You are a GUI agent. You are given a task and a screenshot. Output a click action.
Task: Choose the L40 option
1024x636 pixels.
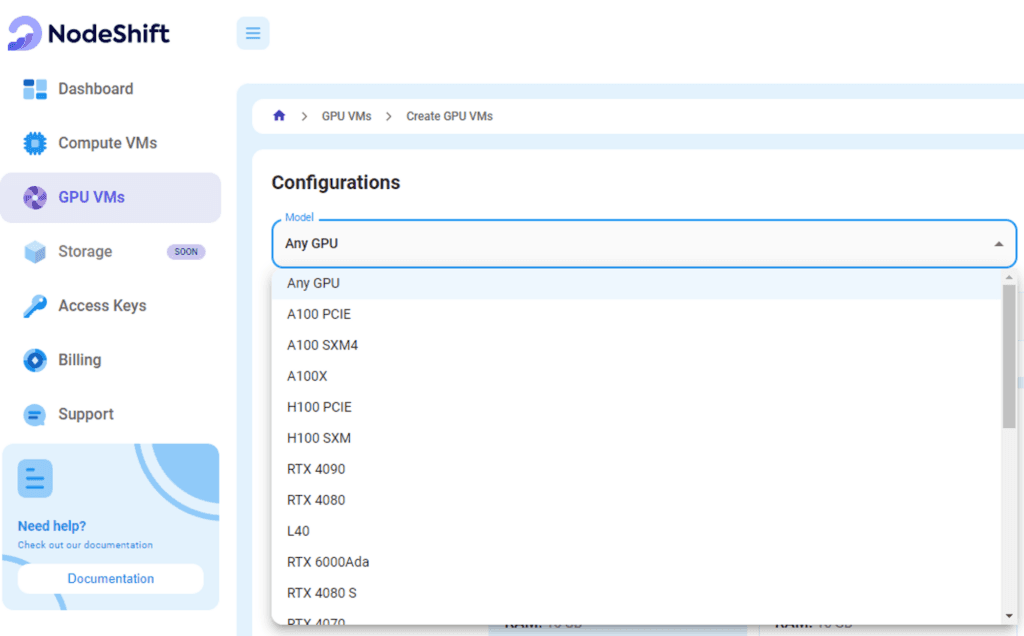pos(637,532)
